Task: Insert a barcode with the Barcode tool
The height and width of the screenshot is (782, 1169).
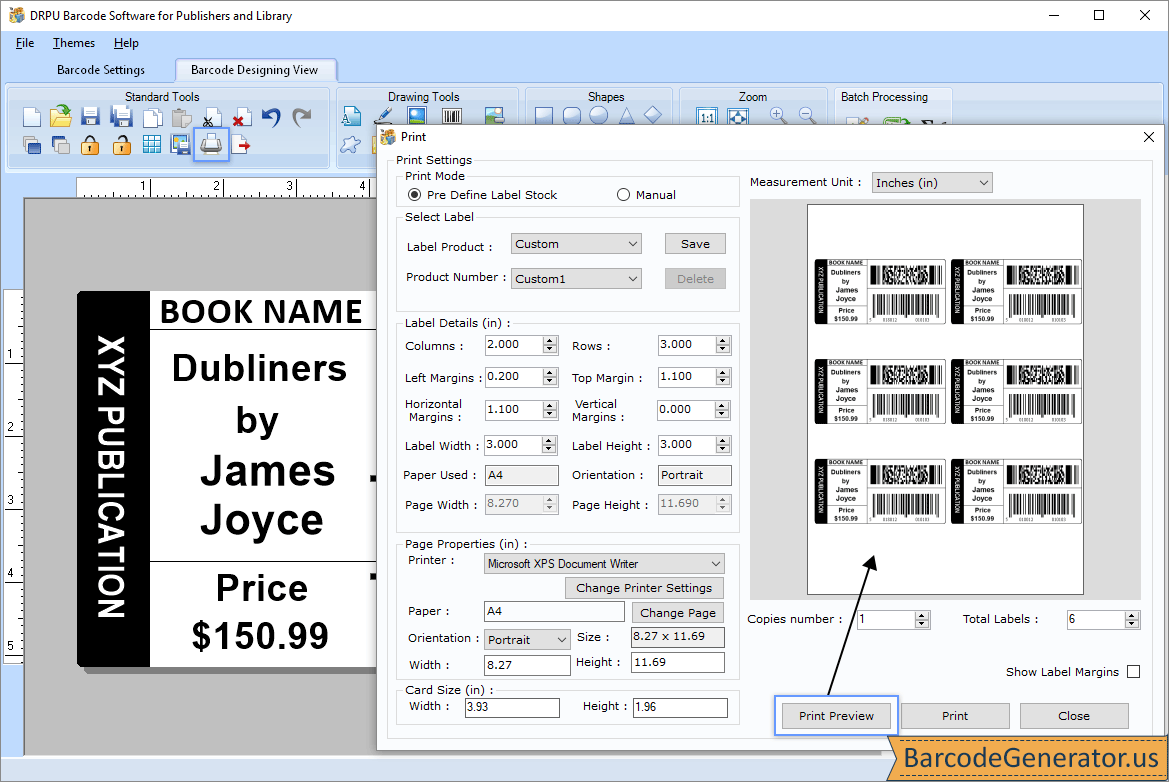Action: tap(452, 116)
